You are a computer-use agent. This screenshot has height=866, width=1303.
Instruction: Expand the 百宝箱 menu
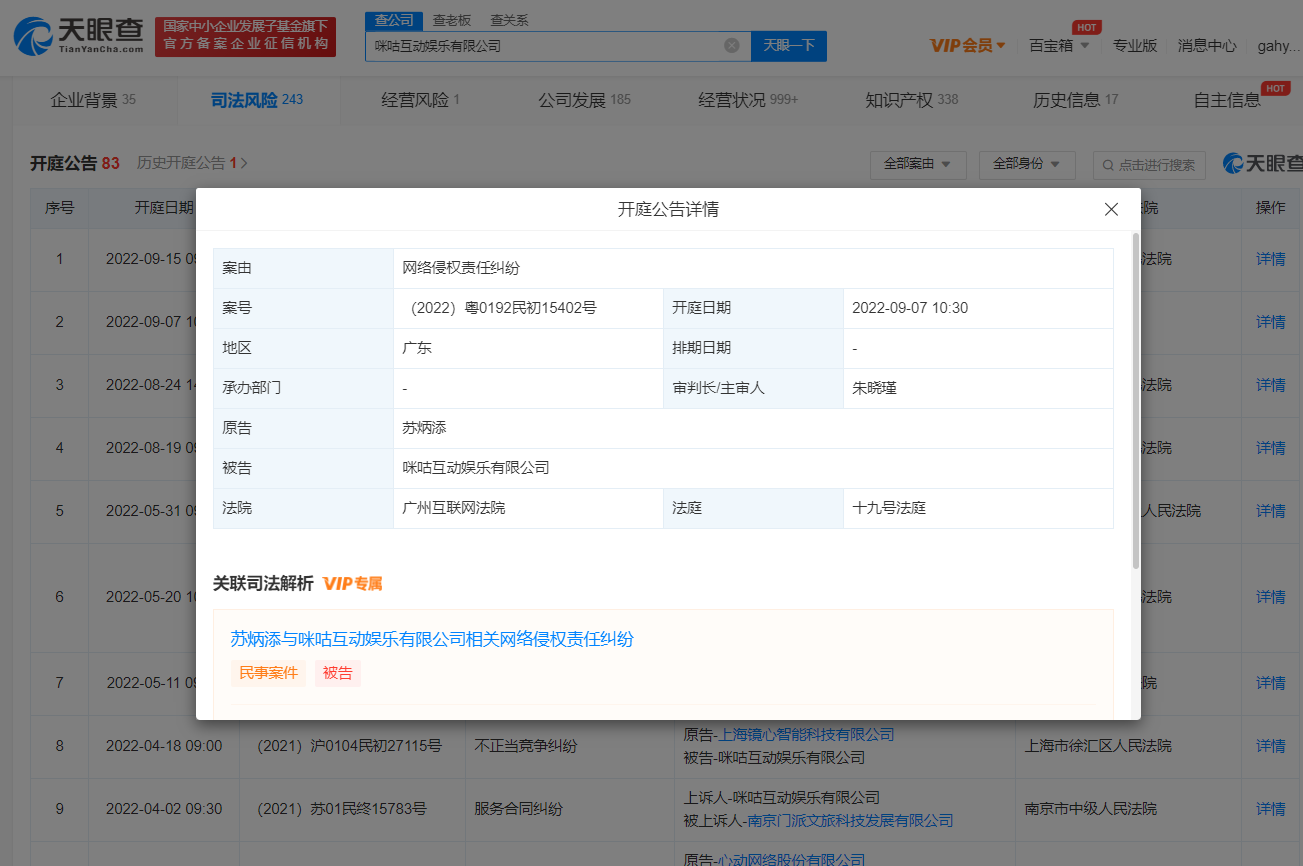pyautogui.click(x=1059, y=45)
